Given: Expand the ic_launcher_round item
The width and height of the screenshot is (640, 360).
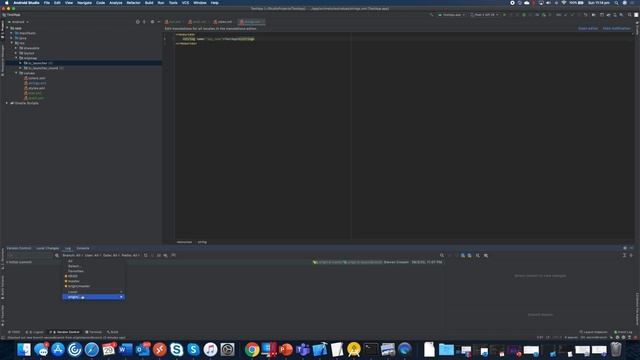Looking at the screenshot, I should (x=20, y=68).
